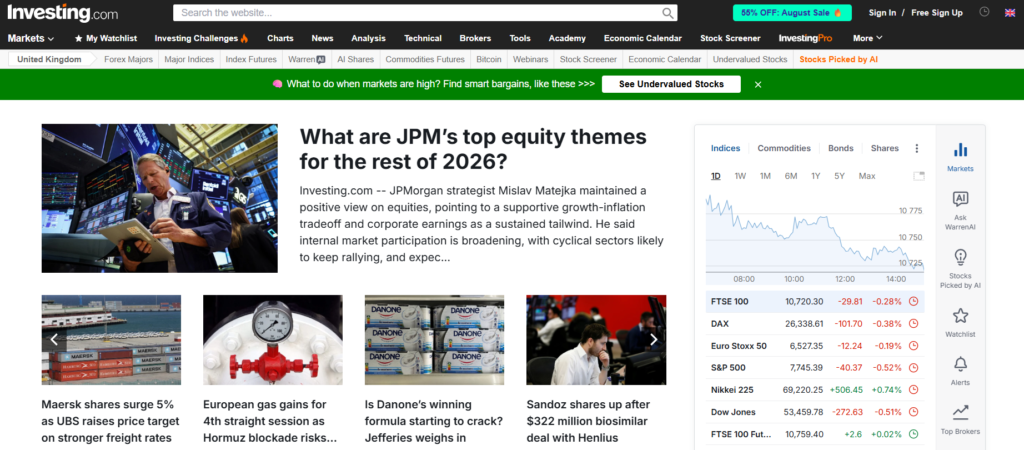The height and width of the screenshot is (450, 1024).
Task: Select the 1D chart range
Action: pyautogui.click(x=716, y=176)
